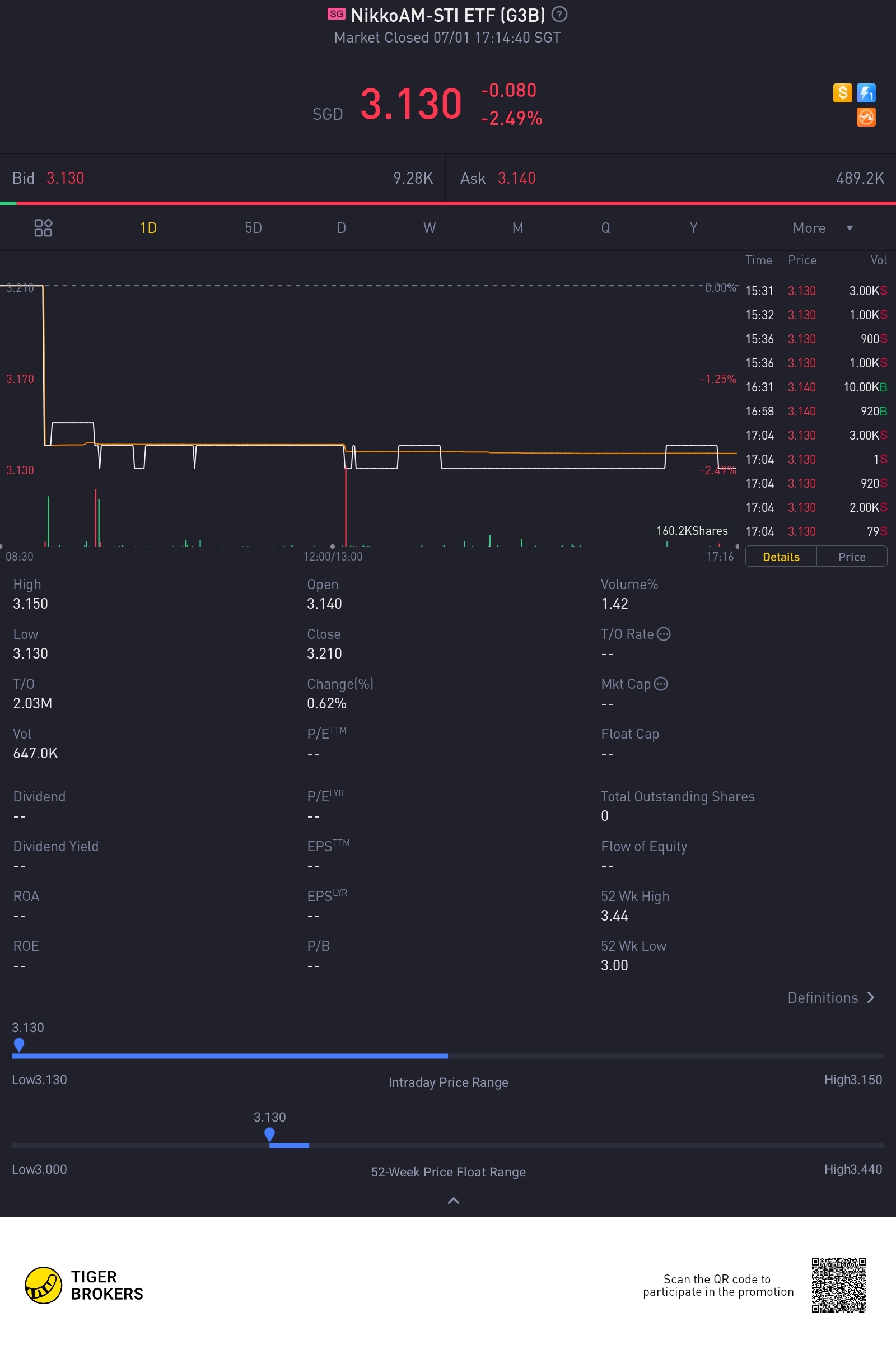Click the blue lightning bolt icon
Screen dimensions: 896x1354
click(866, 92)
